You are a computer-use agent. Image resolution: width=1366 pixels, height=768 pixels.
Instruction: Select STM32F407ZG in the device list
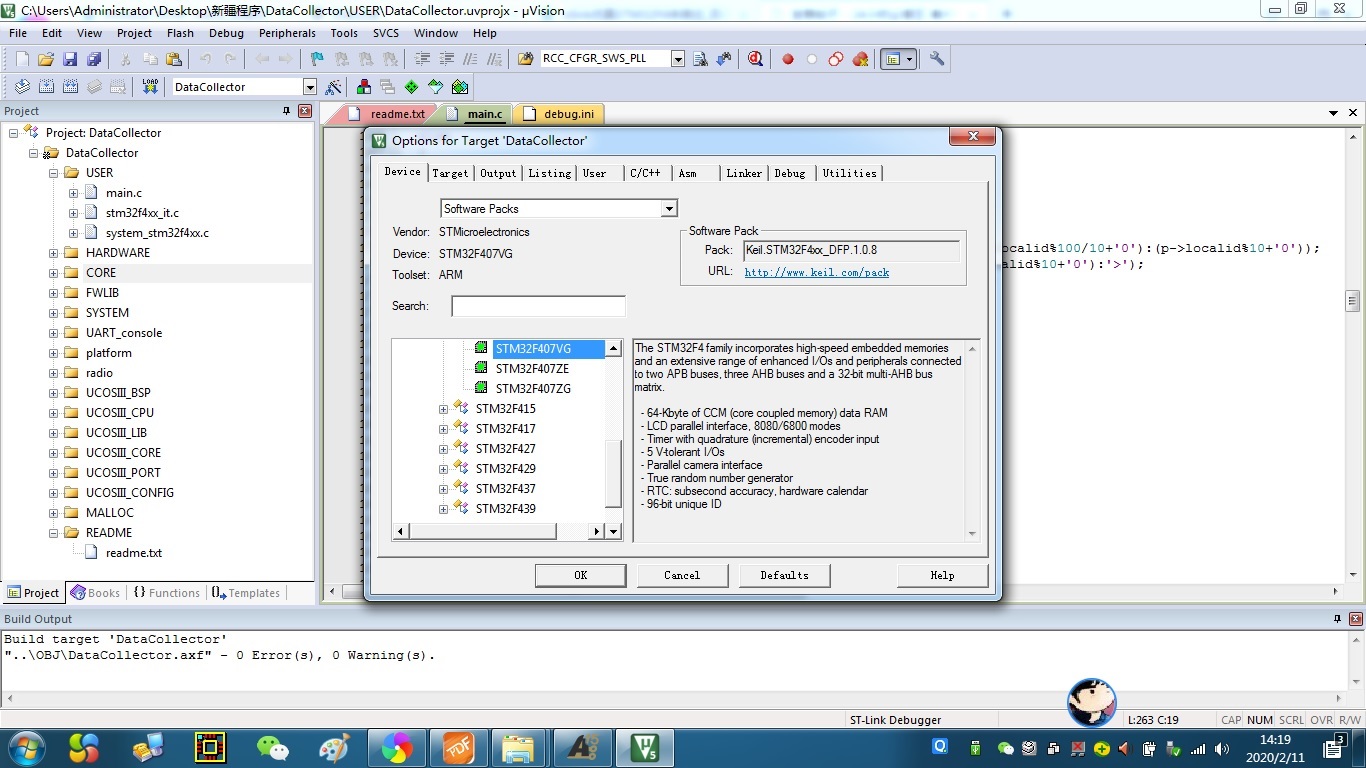(533, 389)
